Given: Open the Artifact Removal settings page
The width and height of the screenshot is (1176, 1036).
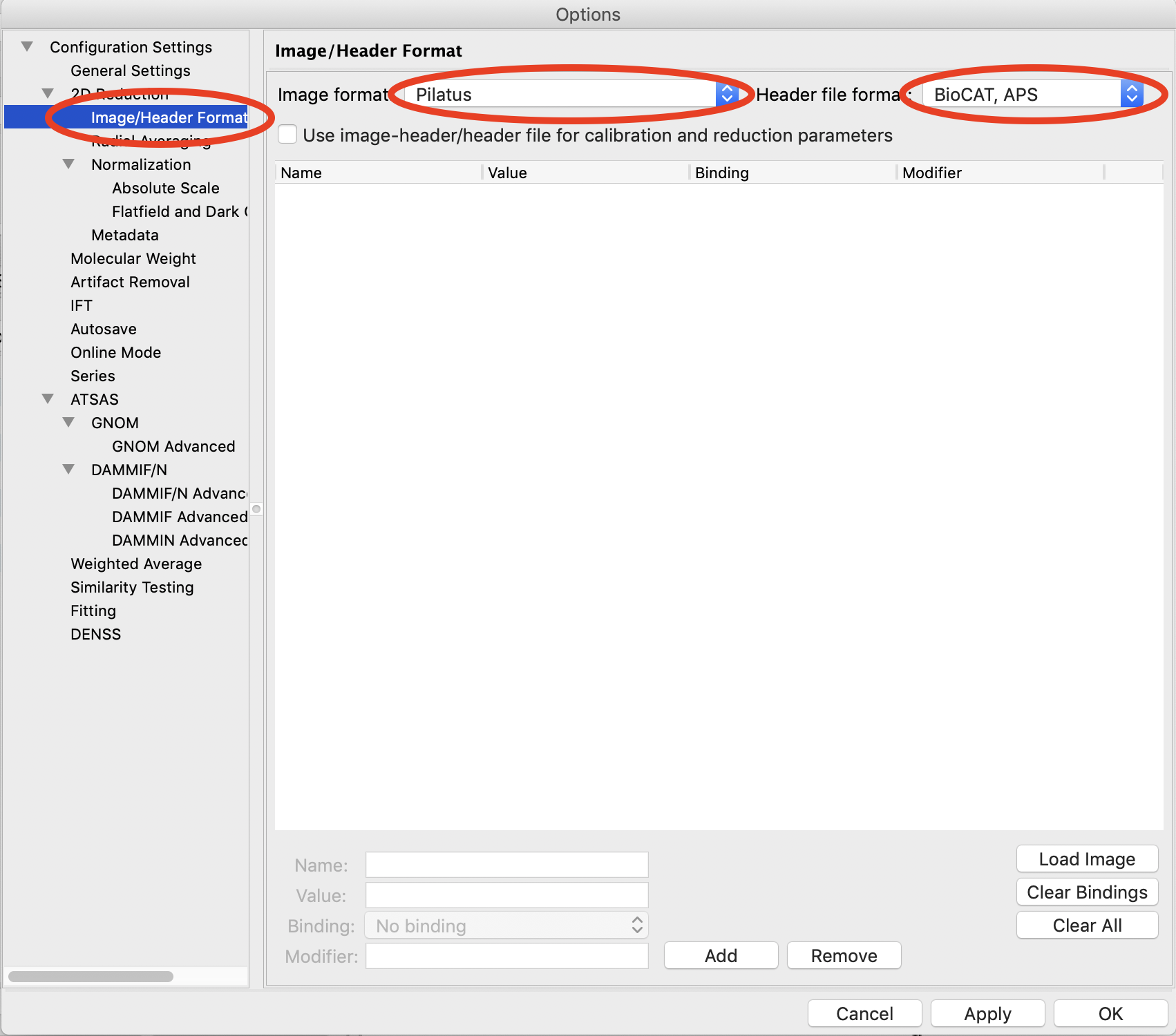Looking at the screenshot, I should coord(130,282).
